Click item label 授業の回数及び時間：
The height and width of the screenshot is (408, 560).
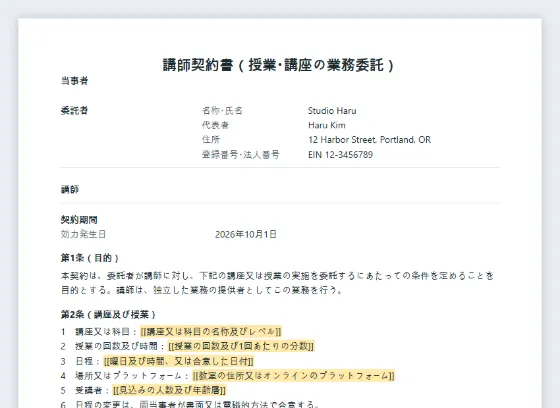[x=120, y=346]
